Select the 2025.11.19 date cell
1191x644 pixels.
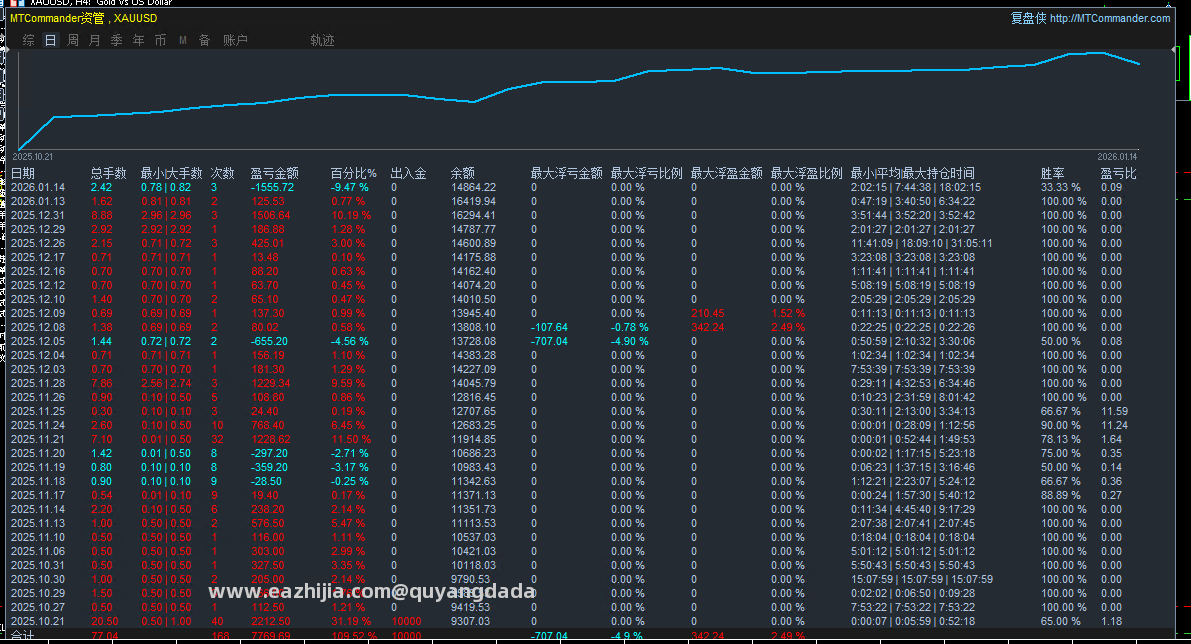[x=38, y=468]
